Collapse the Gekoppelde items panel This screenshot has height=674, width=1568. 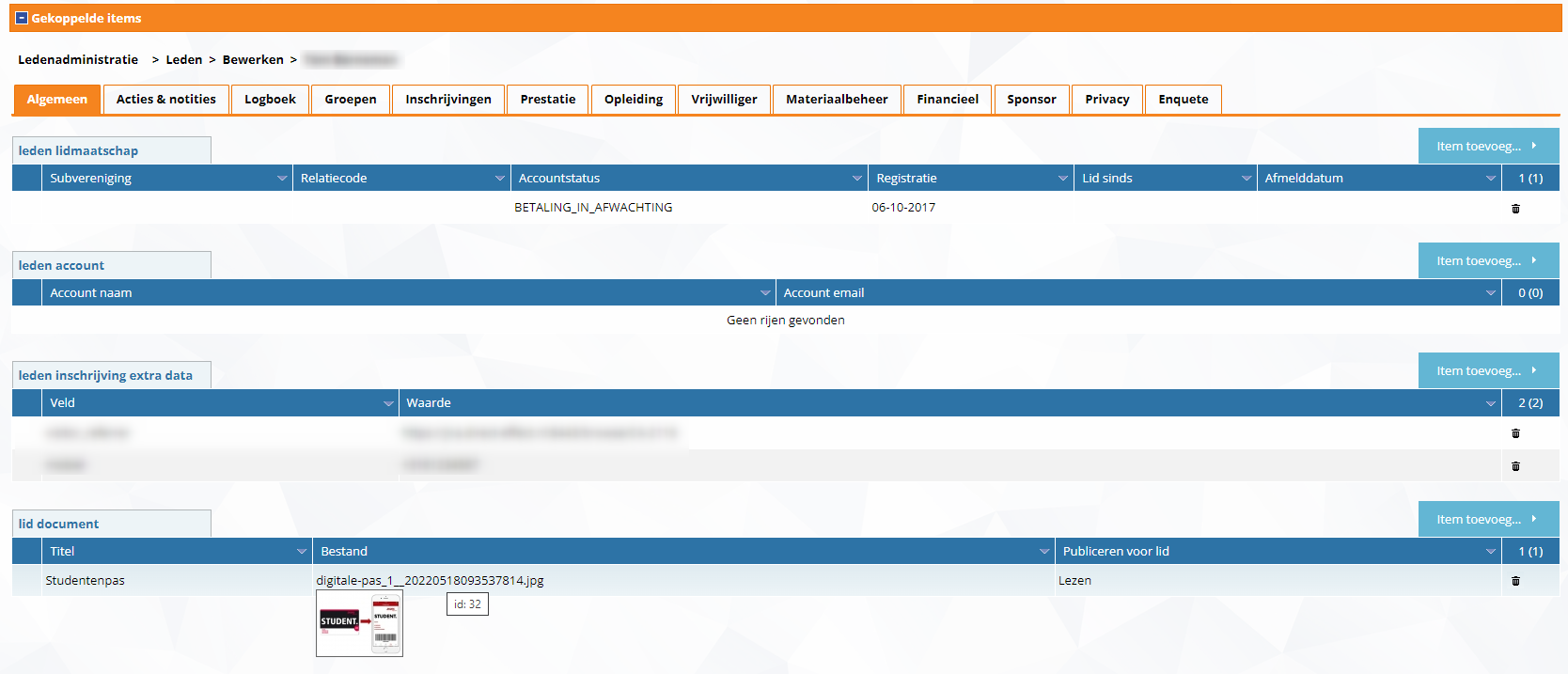point(22,18)
